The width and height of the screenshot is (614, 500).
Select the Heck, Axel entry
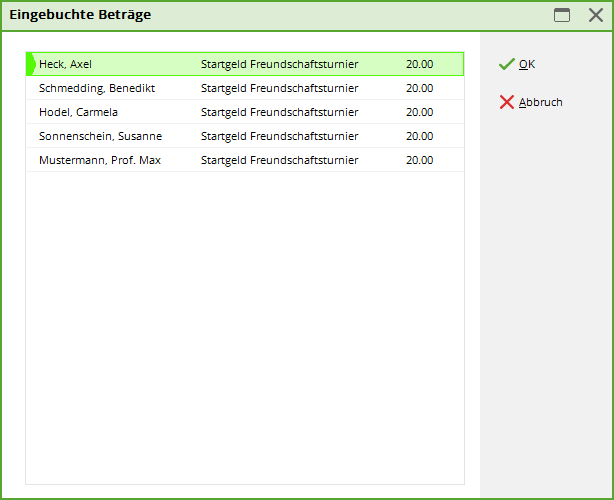65,64
